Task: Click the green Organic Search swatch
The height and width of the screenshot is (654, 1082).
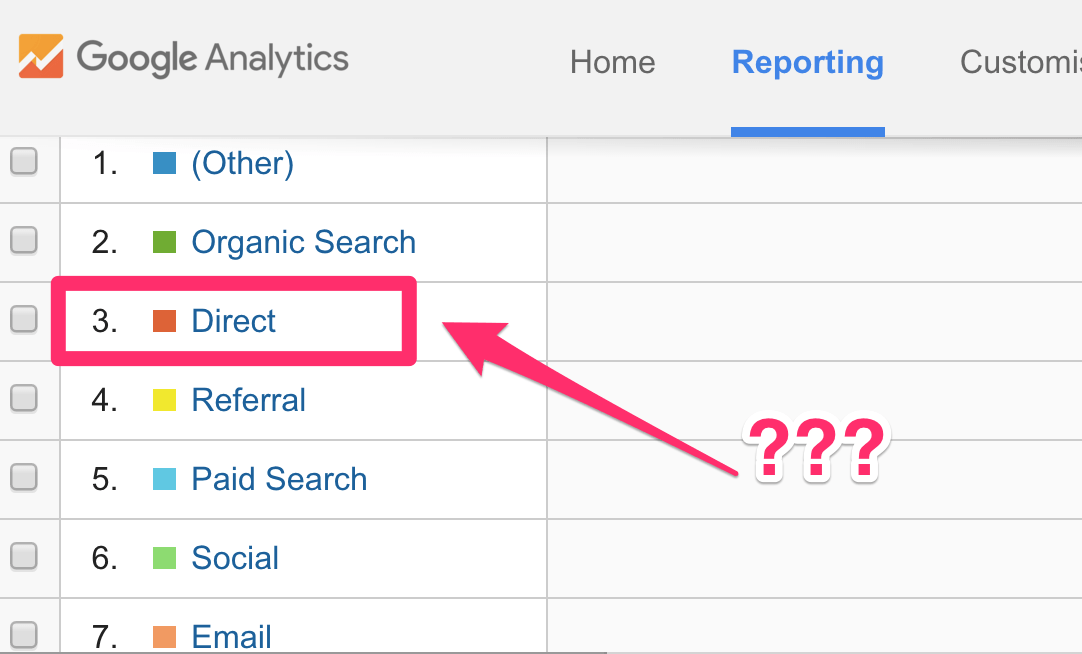Action: 164,242
